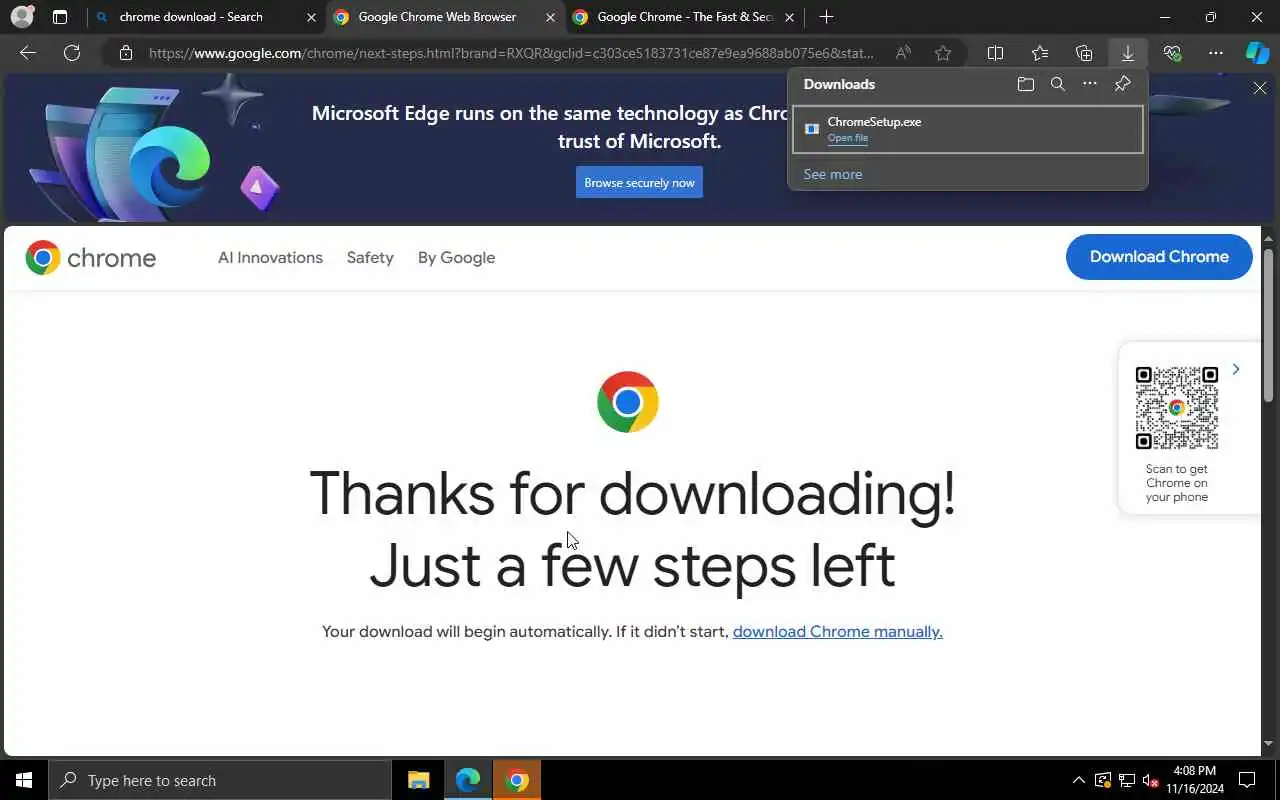Open Windows notification center
This screenshot has height=800, width=1280.
coord(1247,780)
